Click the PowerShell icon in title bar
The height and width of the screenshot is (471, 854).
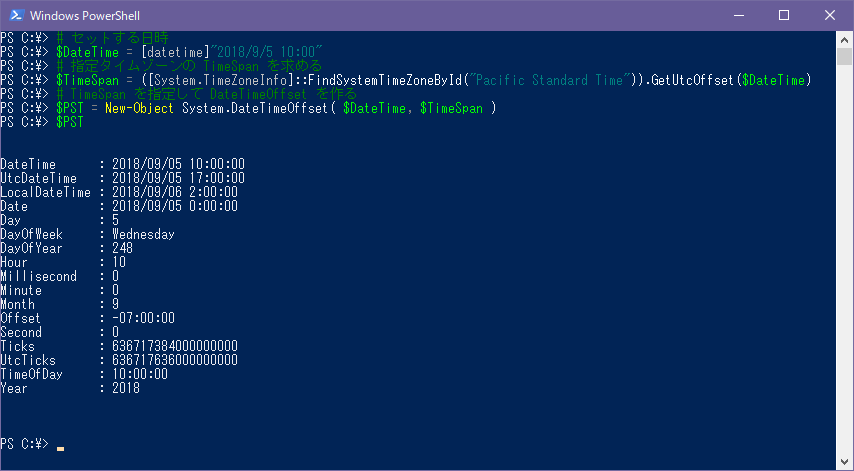click(x=16, y=15)
